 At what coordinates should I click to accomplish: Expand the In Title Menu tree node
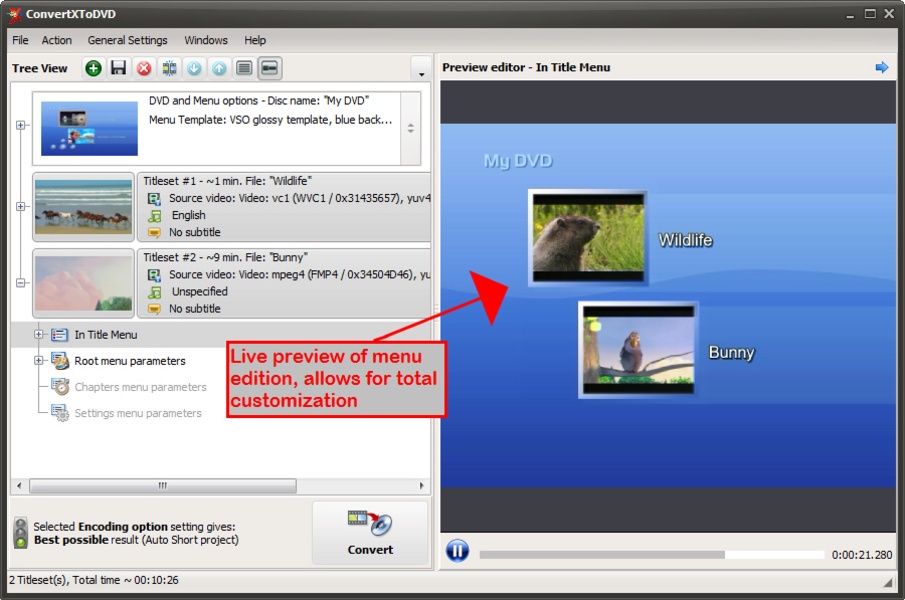pos(37,334)
